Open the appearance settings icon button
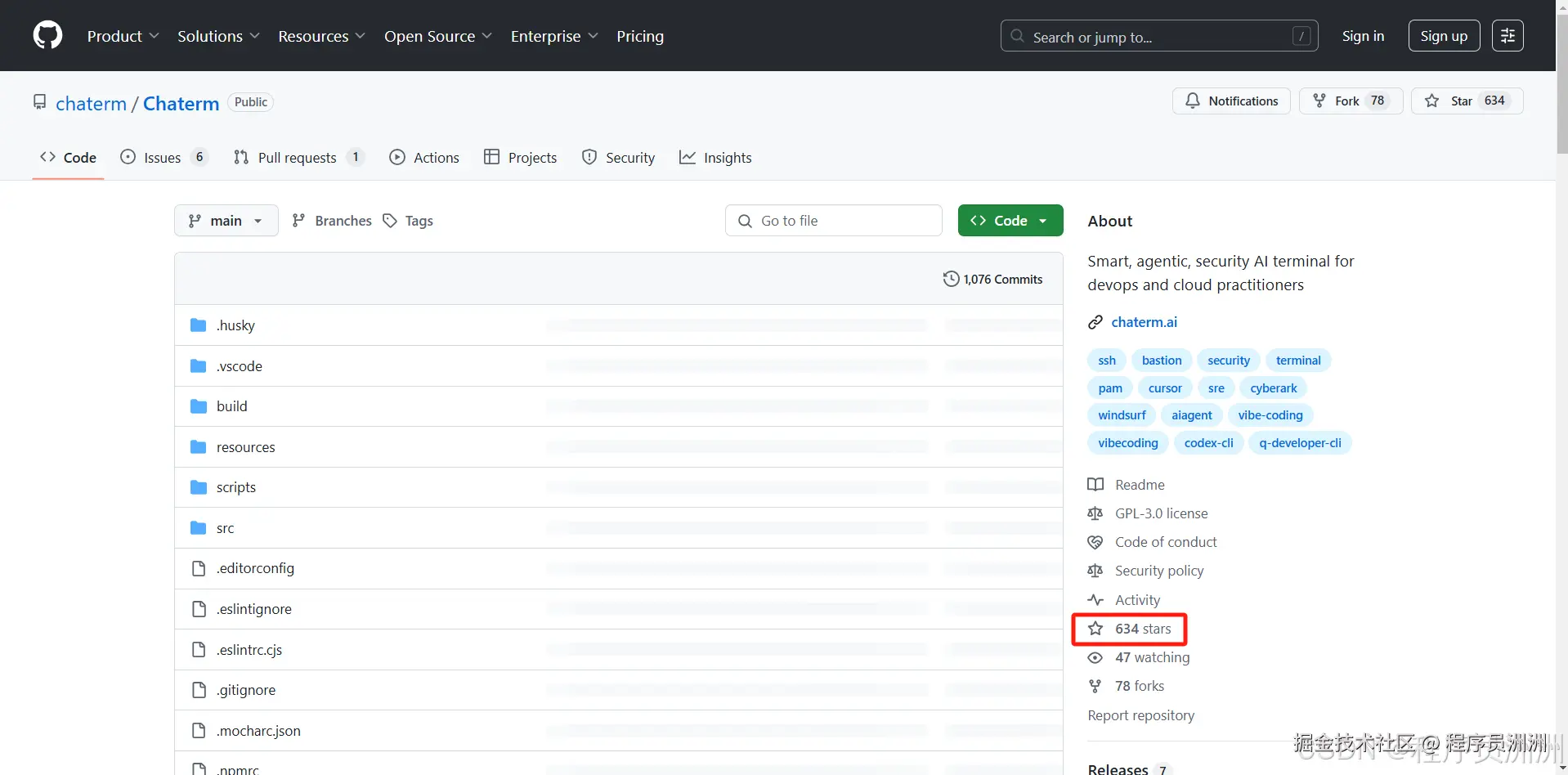This screenshot has width=1568, height=775. pos(1508,36)
